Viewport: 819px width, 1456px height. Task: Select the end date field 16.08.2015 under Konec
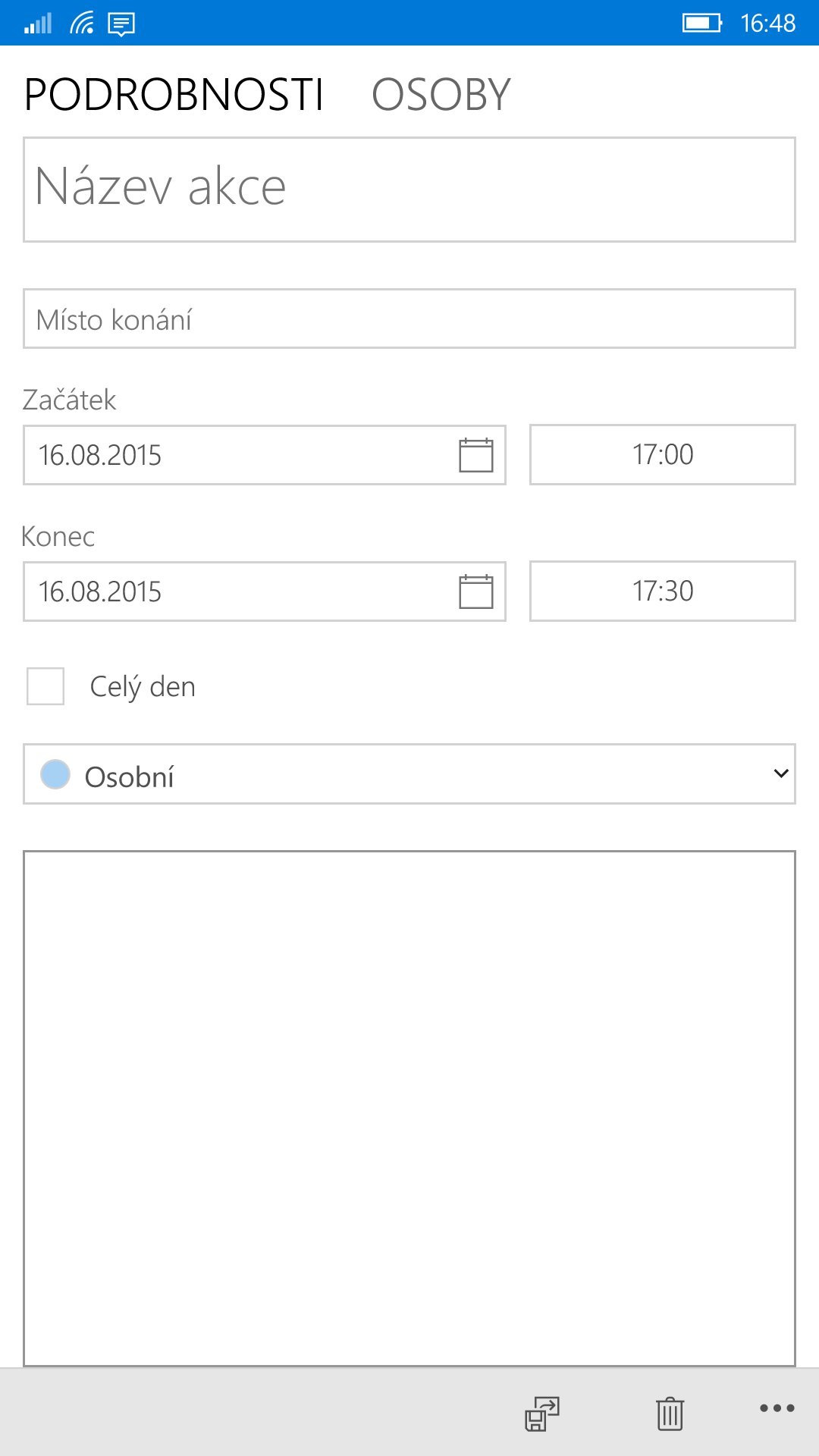pos(265,591)
